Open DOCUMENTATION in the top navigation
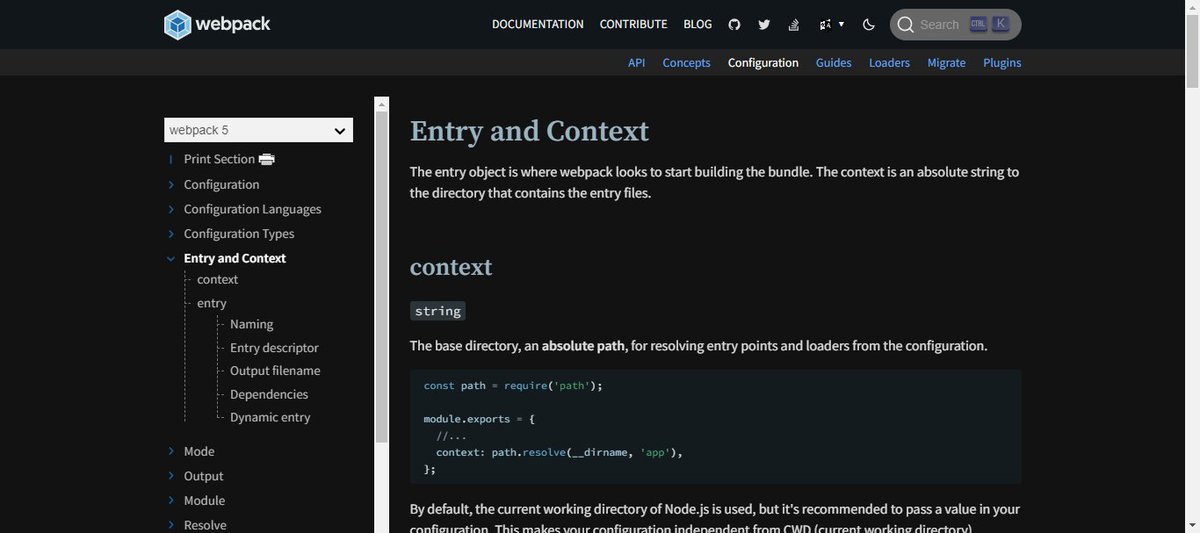 (x=538, y=24)
